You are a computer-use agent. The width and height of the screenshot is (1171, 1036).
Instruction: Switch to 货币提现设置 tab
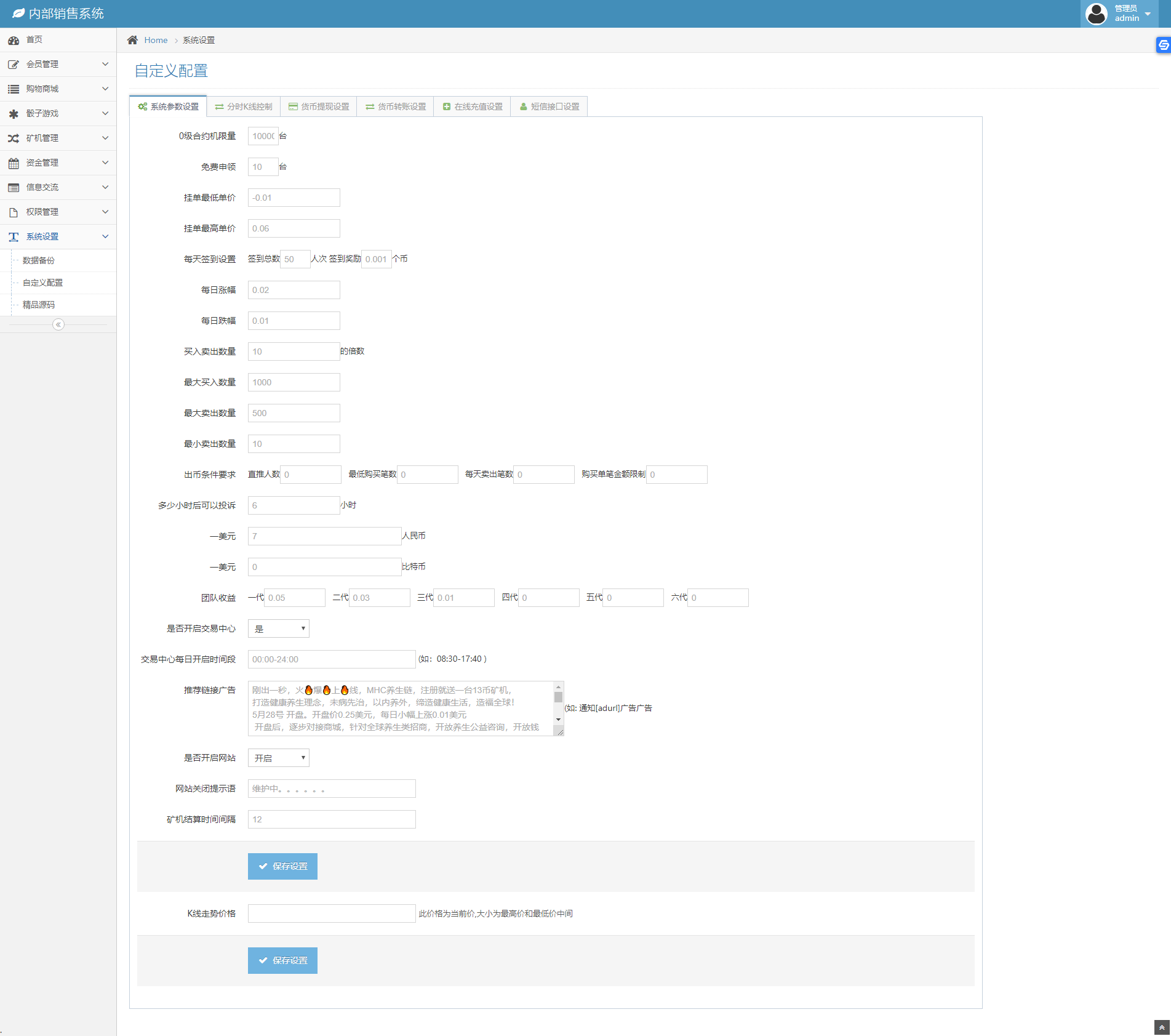[x=319, y=106]
